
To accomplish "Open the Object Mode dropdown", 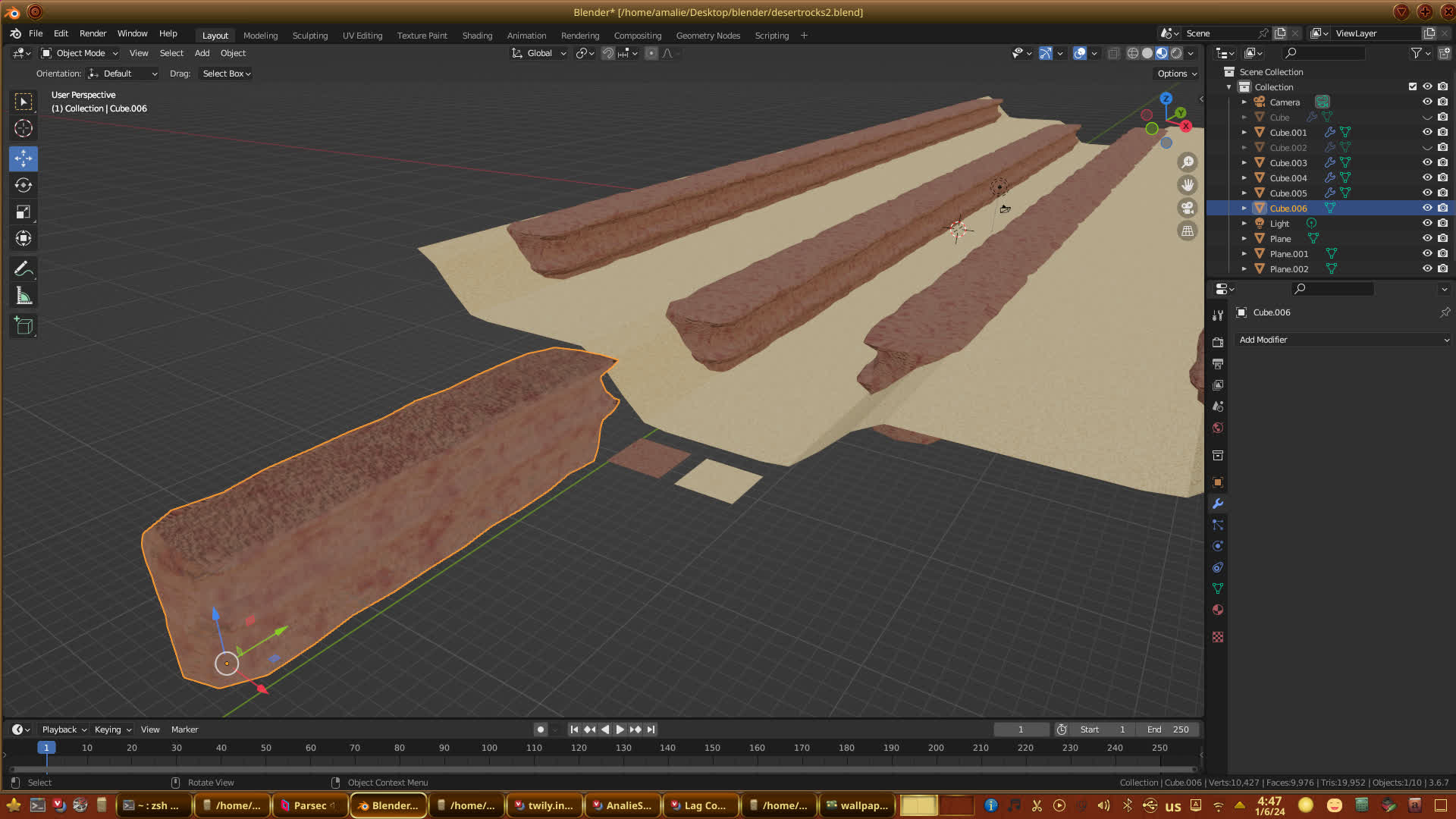I will (x=80, y=53).
